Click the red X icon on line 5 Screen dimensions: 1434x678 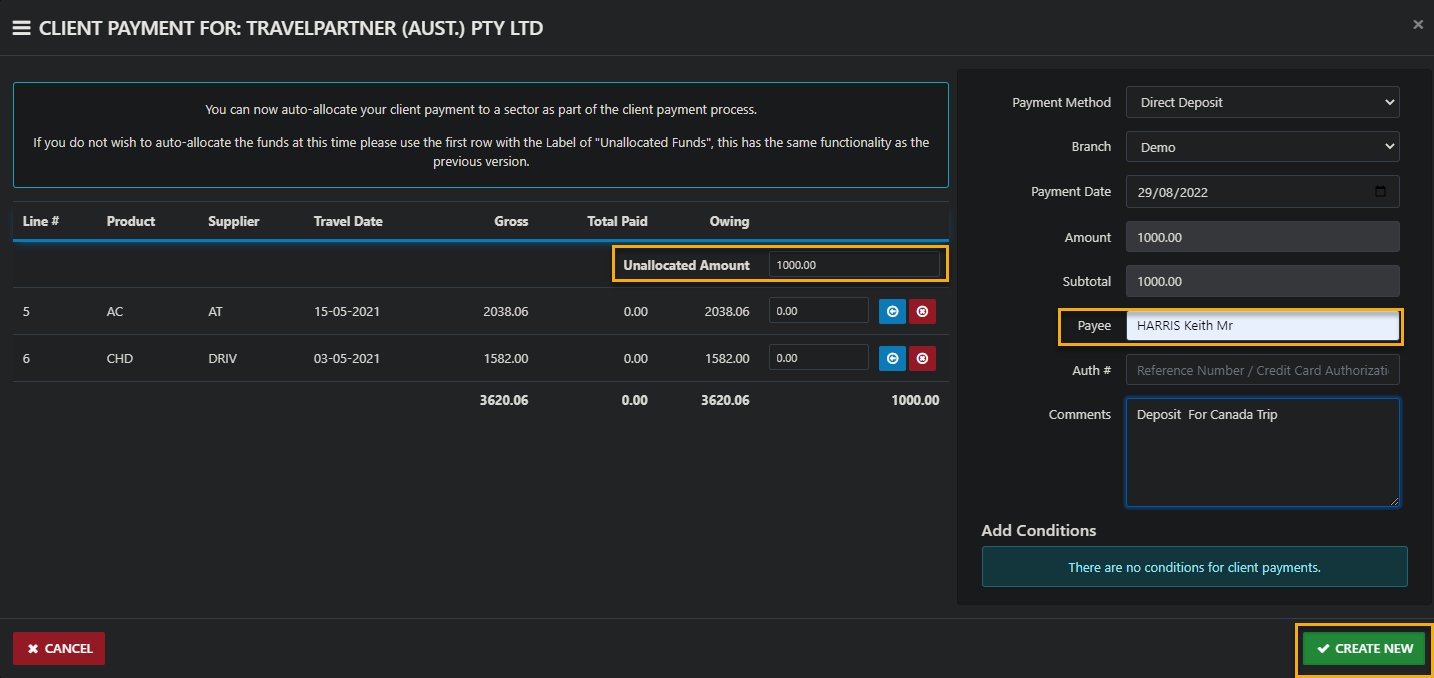922,311
